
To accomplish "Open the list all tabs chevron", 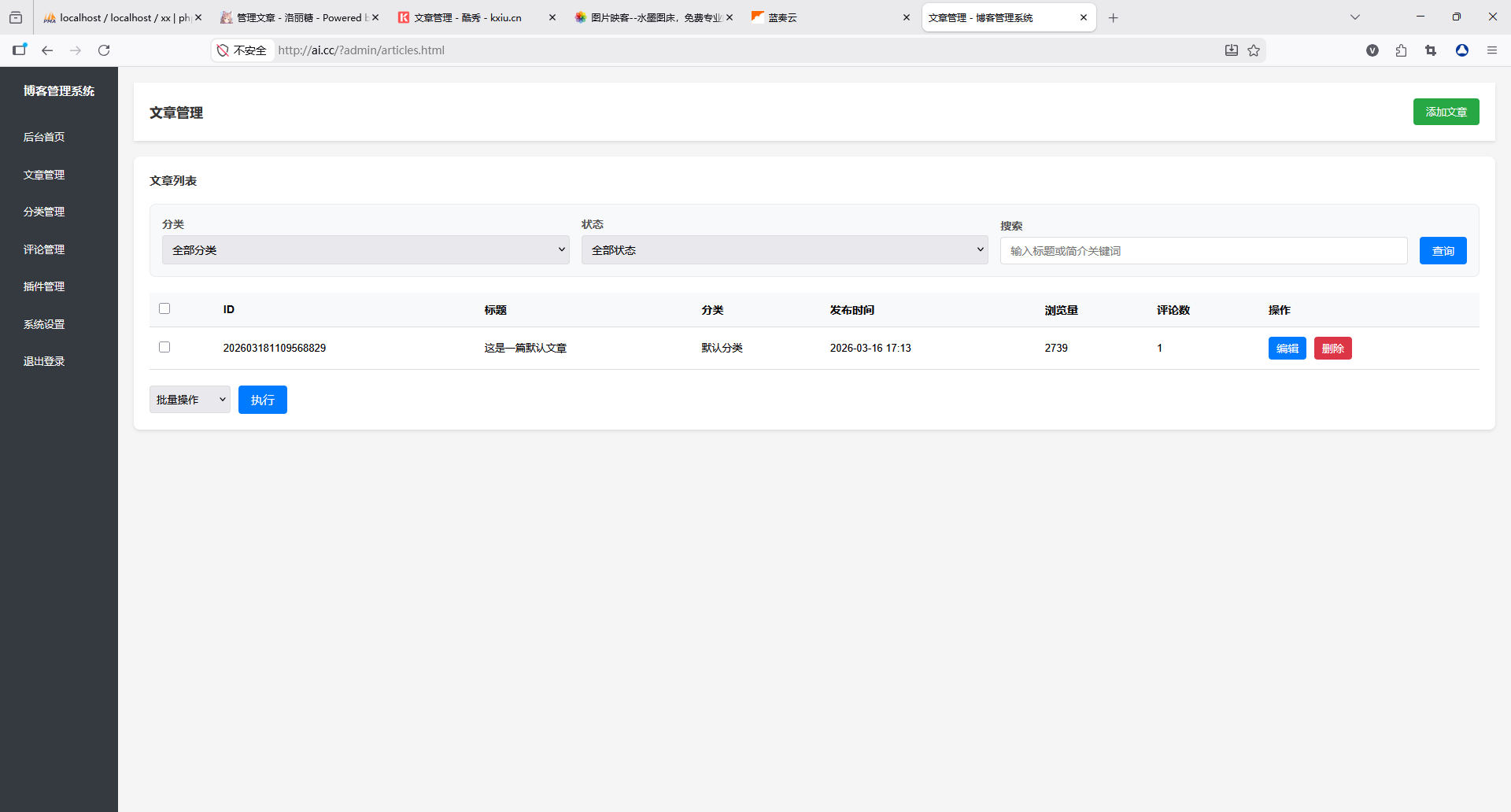I will coord(1354,17).
